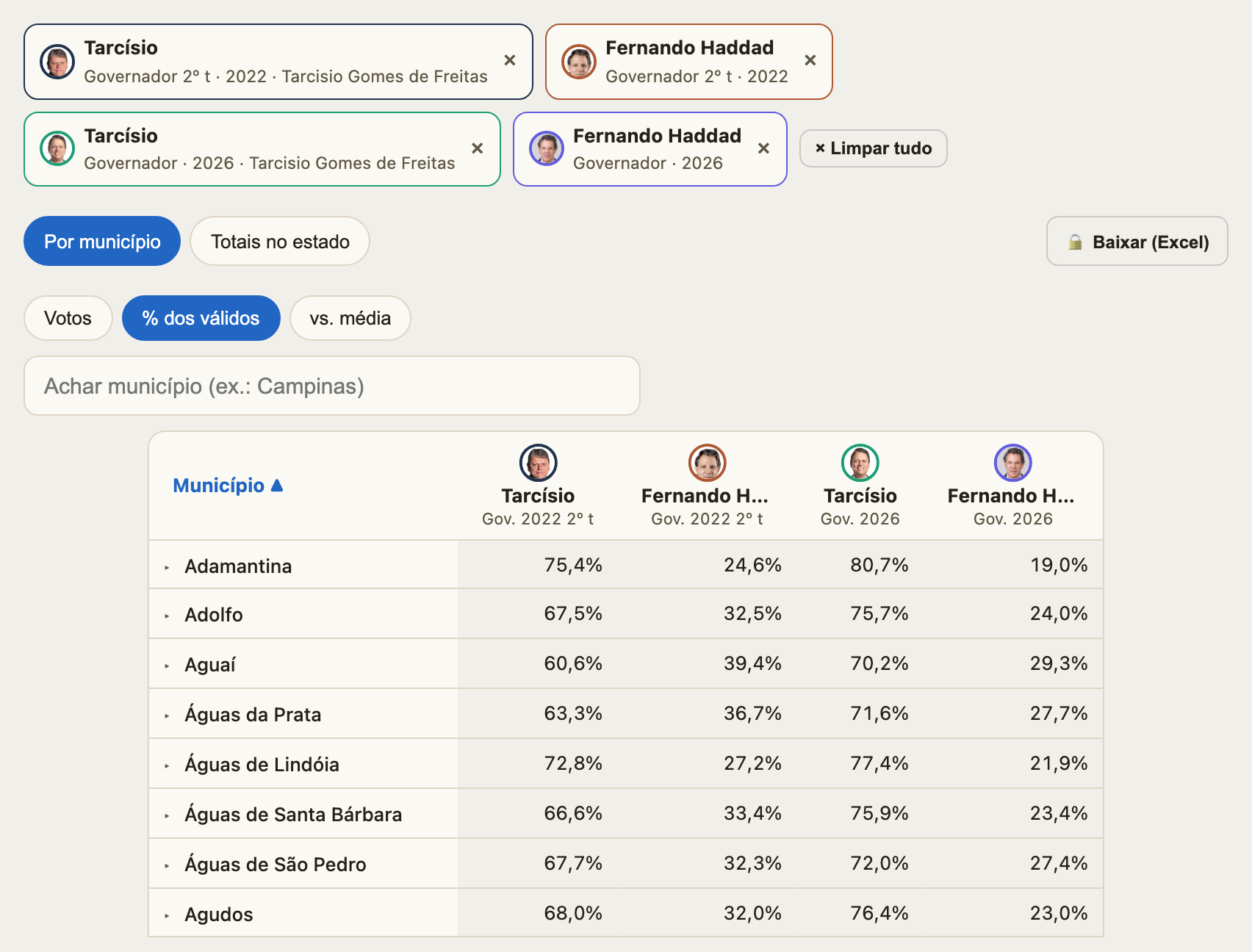Click the Águas da Prata municipality name
The width and height of the screenshot is (1252, 952).
pos(253,714)
